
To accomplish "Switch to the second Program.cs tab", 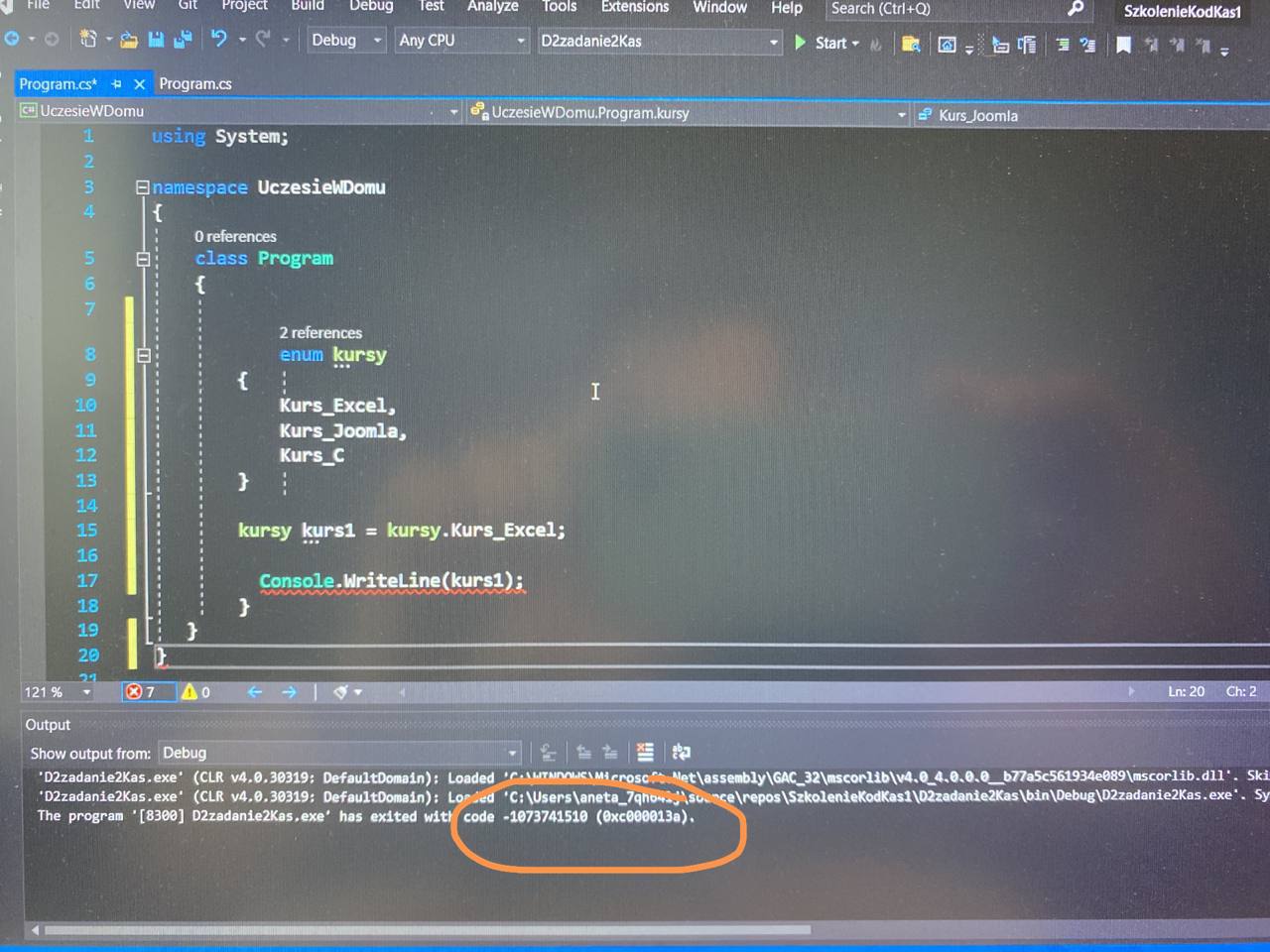I will point(195,83).
